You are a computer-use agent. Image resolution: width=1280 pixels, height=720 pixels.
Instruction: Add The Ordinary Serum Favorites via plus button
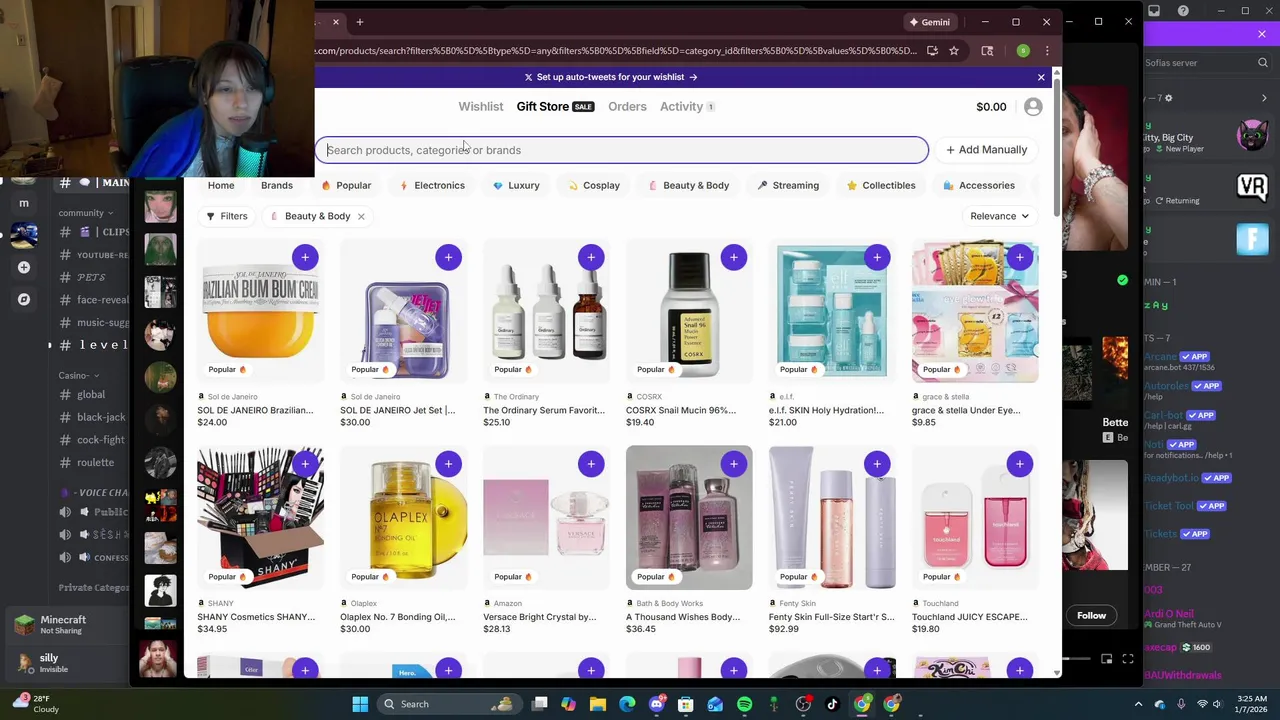591,257
